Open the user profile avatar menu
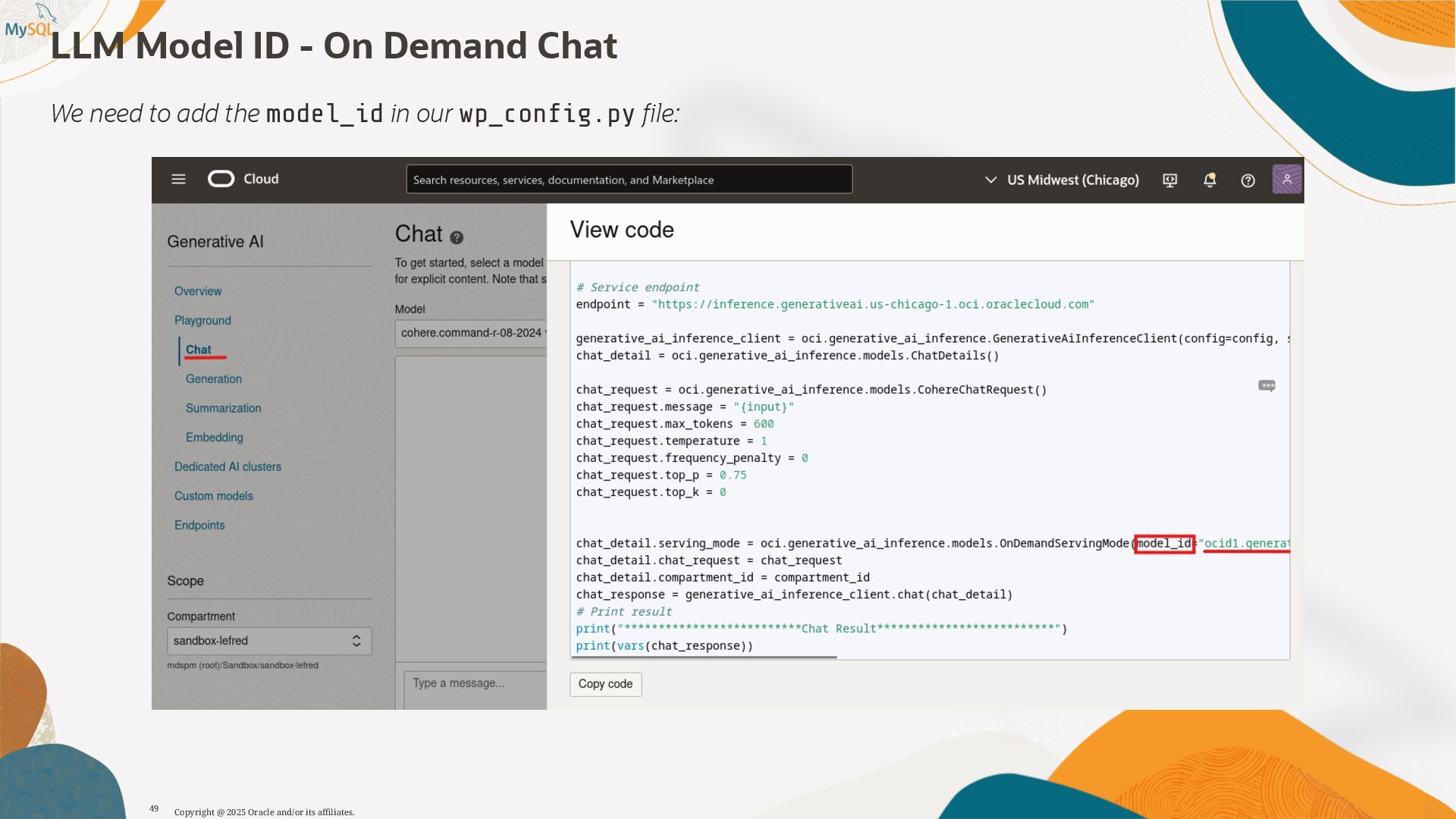 click(x=1286, y=180)
